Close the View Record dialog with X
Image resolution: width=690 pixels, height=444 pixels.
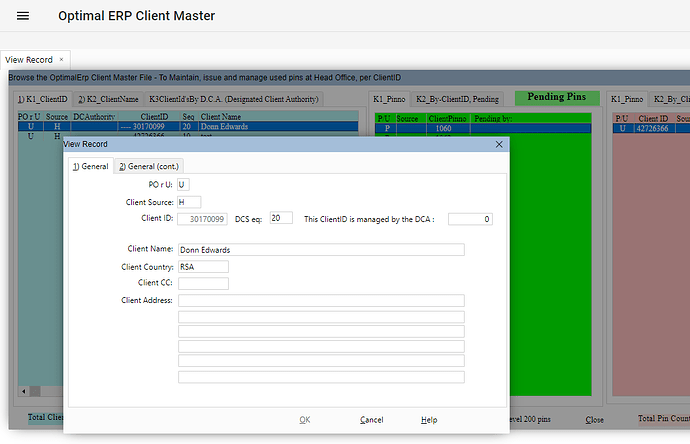tap(499, 144)
